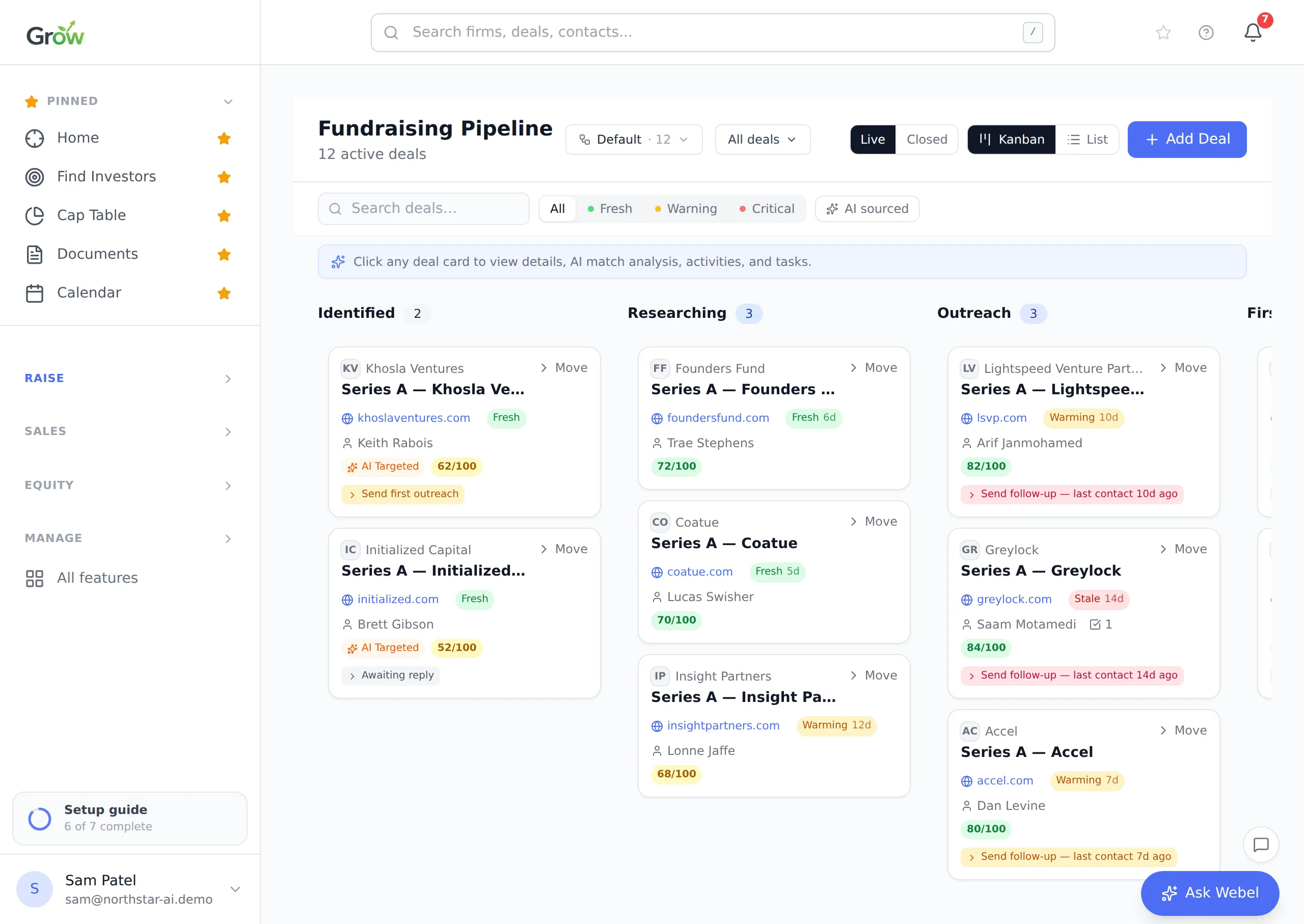Click the Documents file icon
1304x924 pixels.
35,254
